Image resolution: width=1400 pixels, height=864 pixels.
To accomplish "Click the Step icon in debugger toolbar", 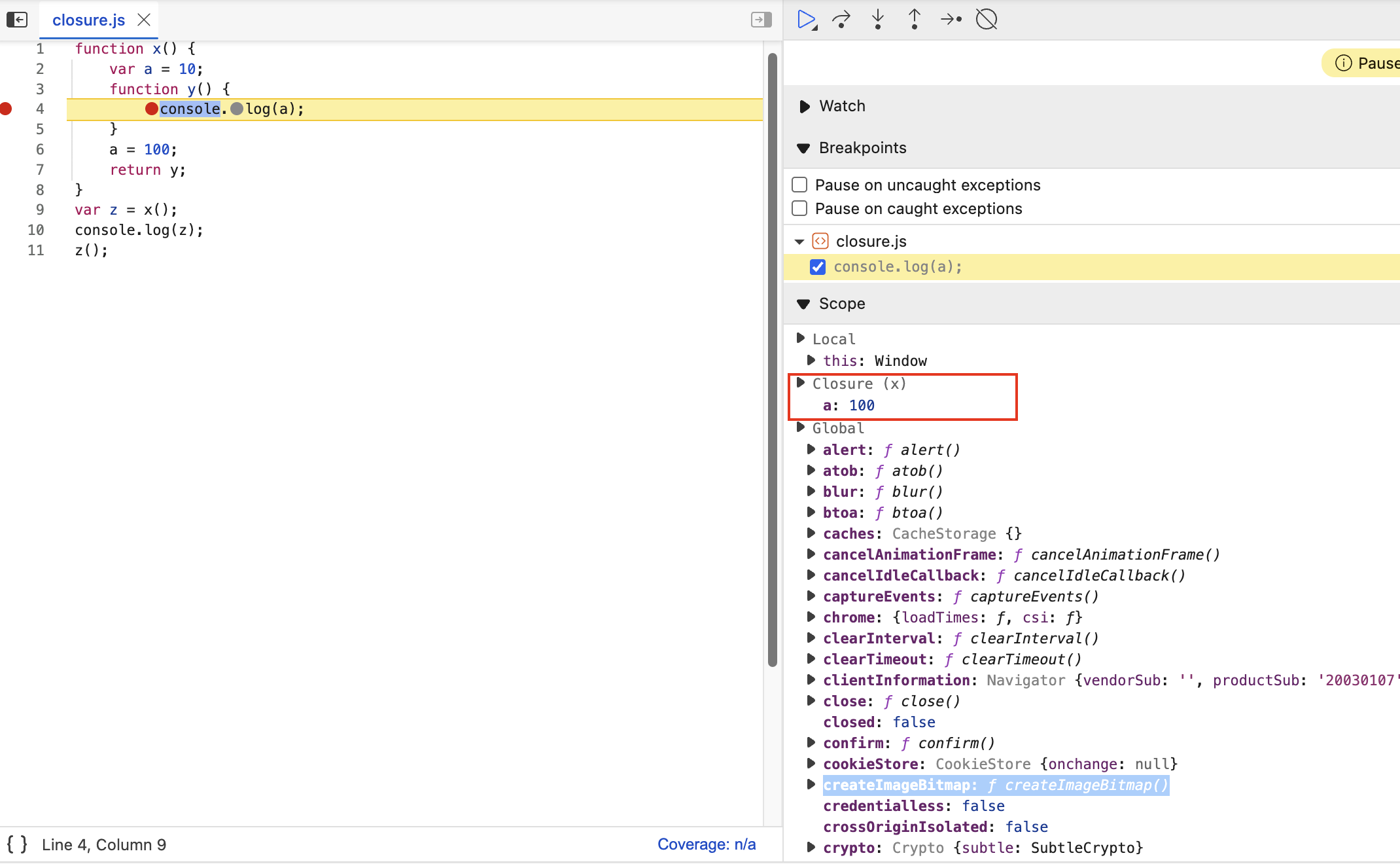I will (x=951, y=20).
